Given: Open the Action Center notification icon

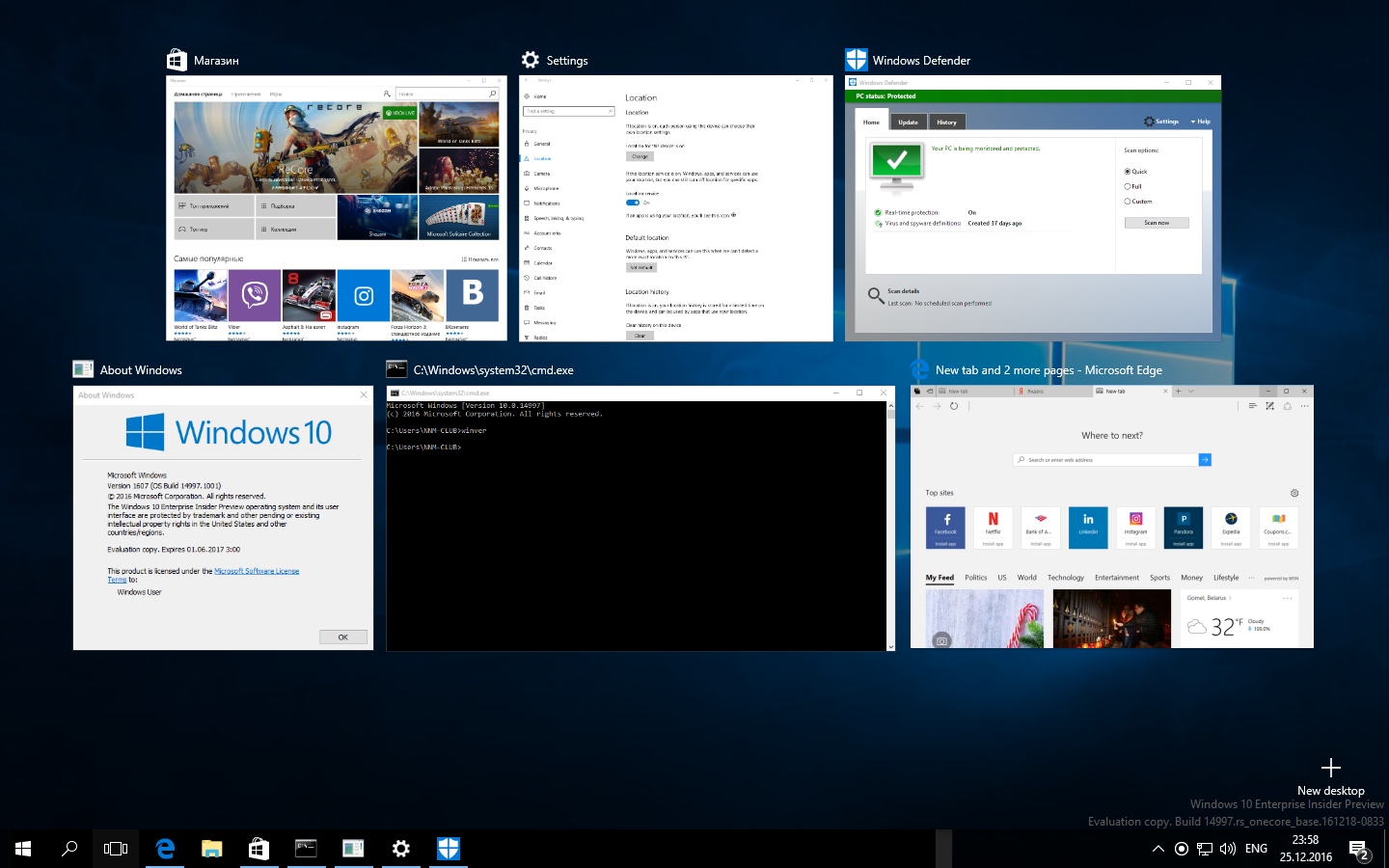Looking at the screenshot, I should 1360,850.
